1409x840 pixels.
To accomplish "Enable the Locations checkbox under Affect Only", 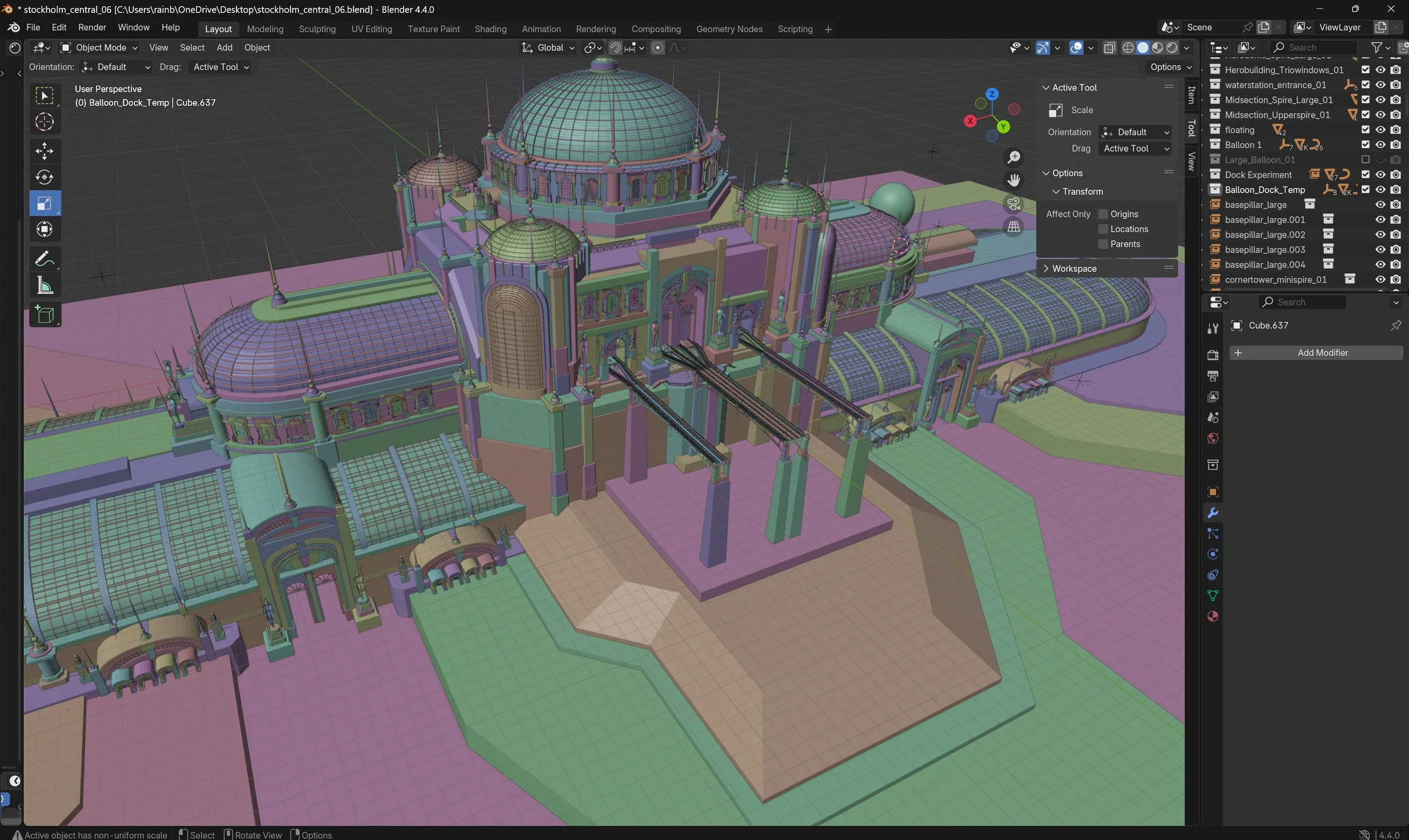I will (x=1103, y=229).
